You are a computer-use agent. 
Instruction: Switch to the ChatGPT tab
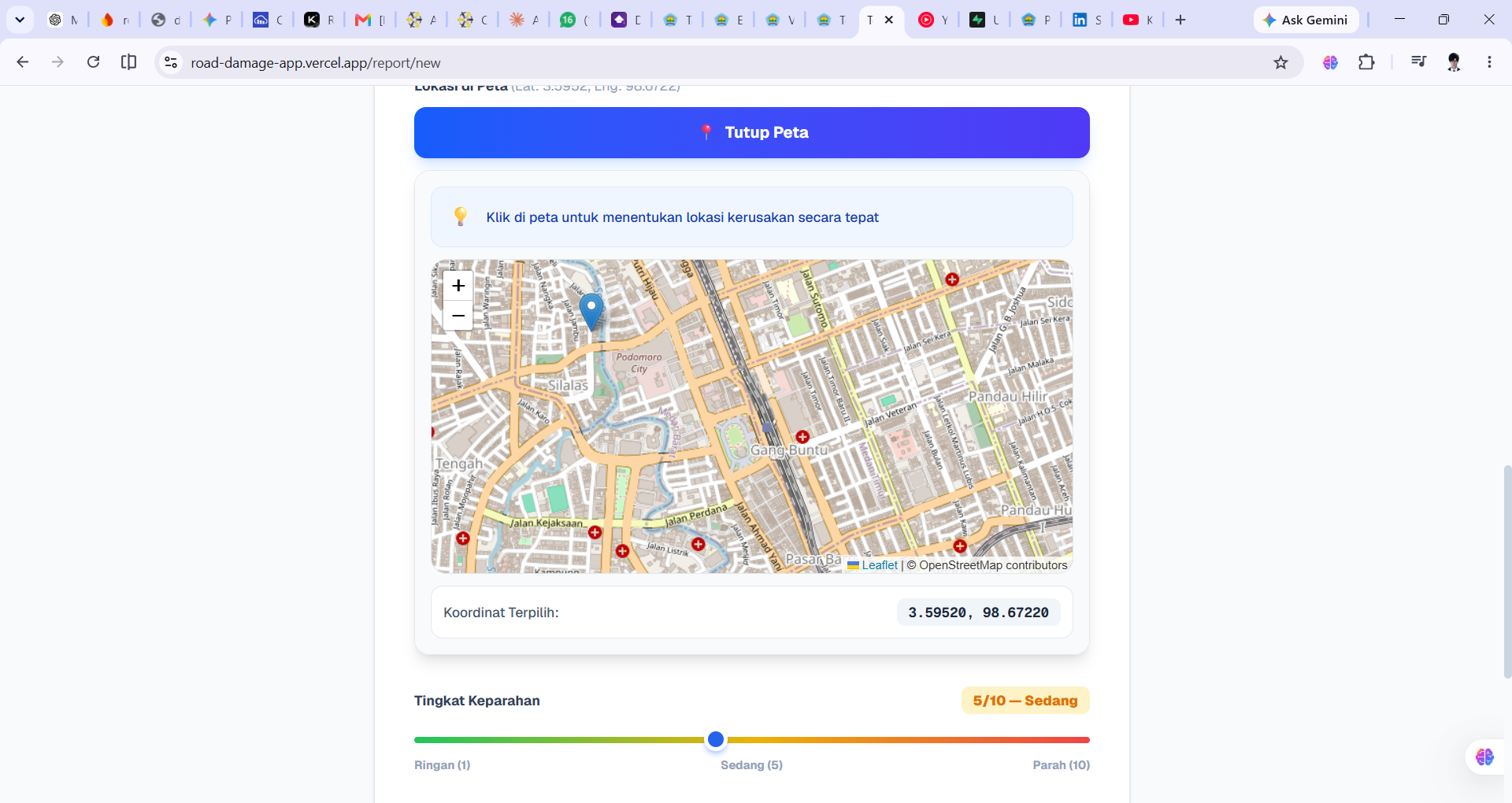[63, 20]
